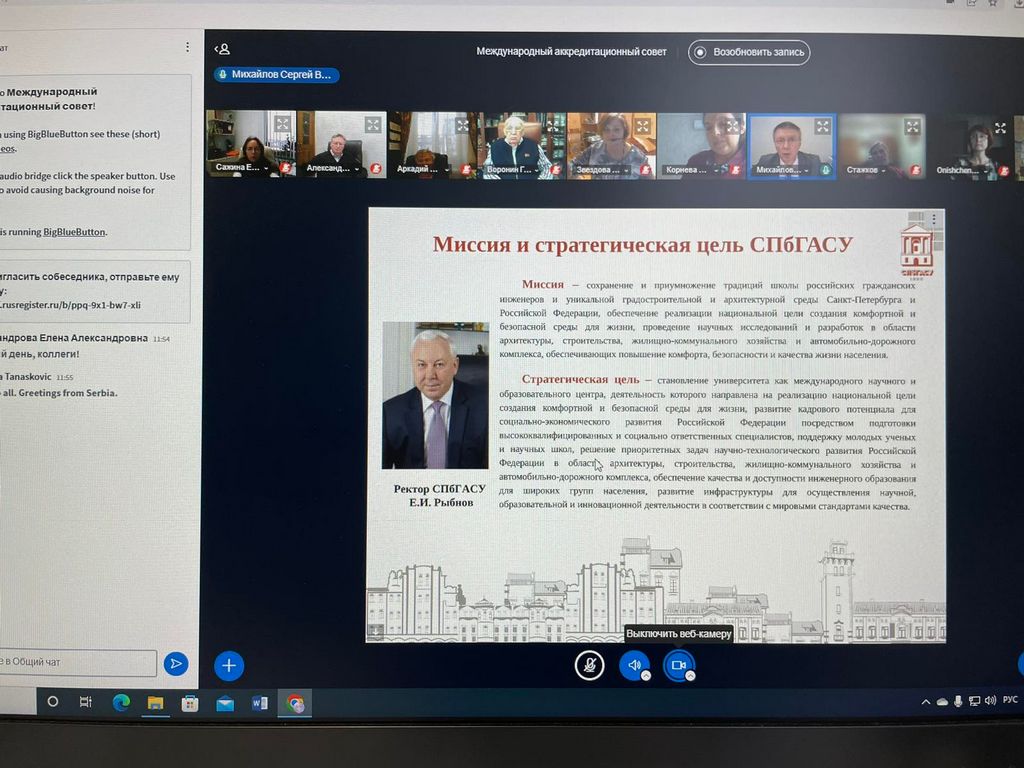
Task: Open chat options three-dot menu
Action: [187, 47]
